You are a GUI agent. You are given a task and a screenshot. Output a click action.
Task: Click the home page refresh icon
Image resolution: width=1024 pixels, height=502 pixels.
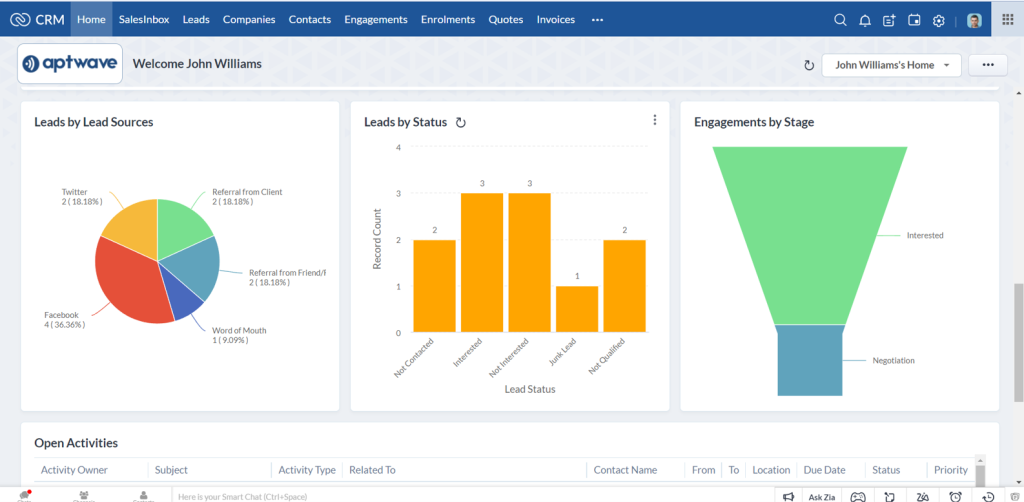[809, 65]
